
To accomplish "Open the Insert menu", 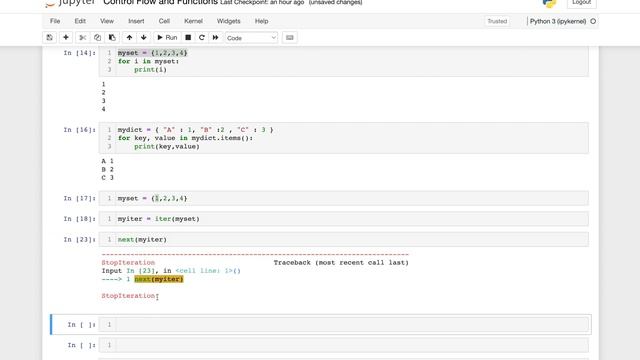I will pyautogui.click(x=136, y=21).
